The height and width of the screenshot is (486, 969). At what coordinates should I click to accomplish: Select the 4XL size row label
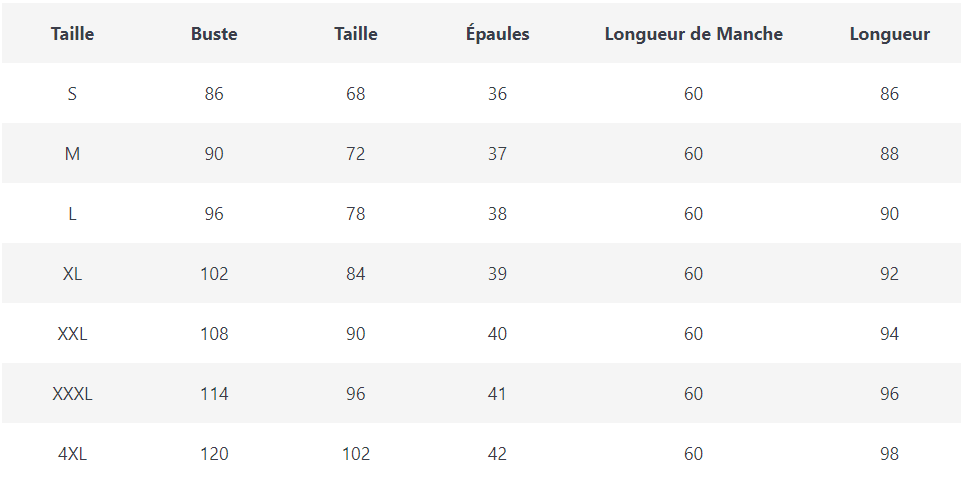coord(72,454)
